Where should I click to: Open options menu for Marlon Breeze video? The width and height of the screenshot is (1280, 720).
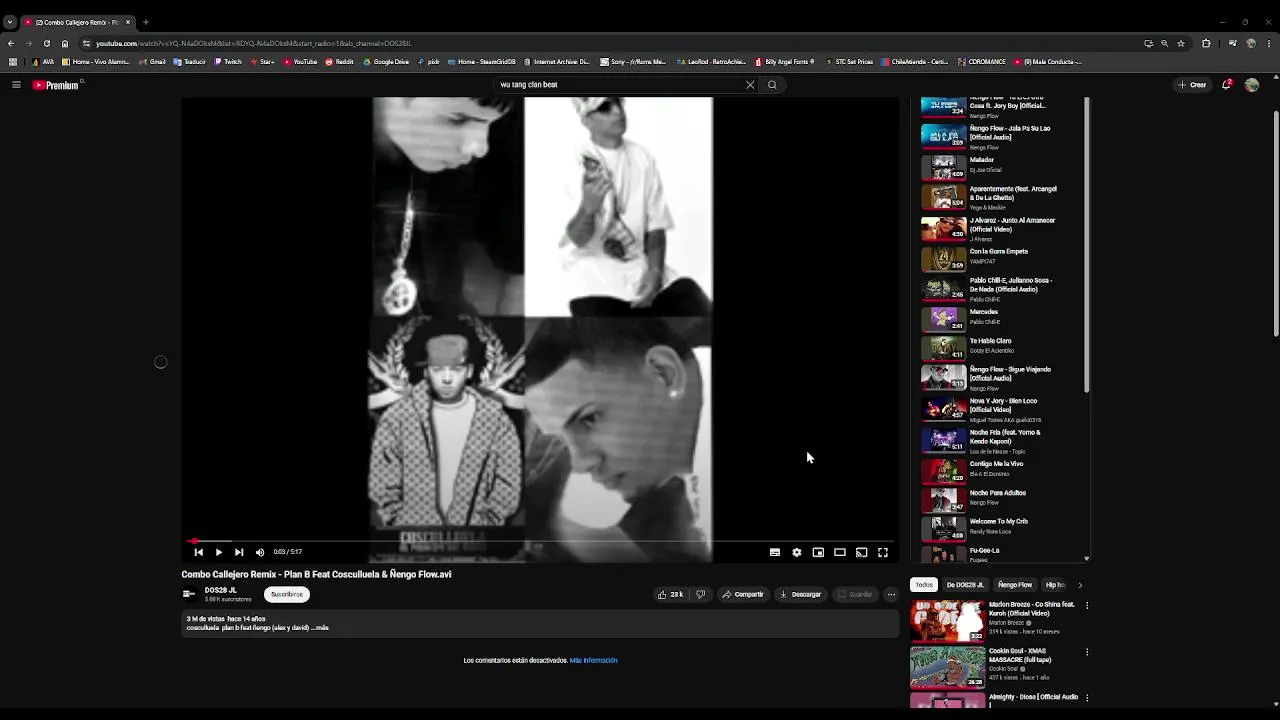pyautogui.click(x=1087, y=605)
